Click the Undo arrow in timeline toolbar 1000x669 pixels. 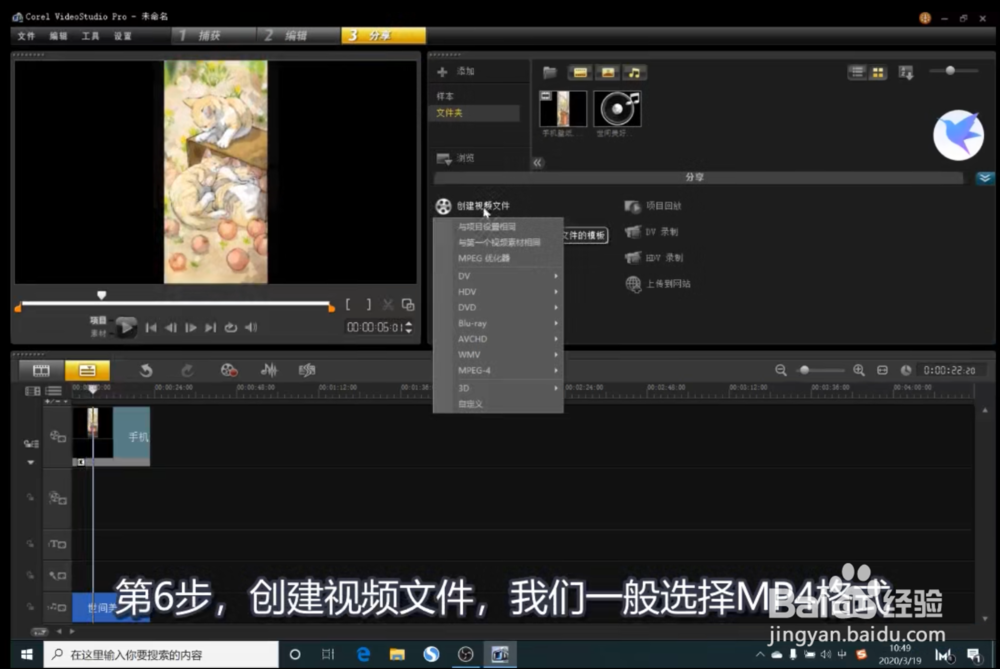146,371
